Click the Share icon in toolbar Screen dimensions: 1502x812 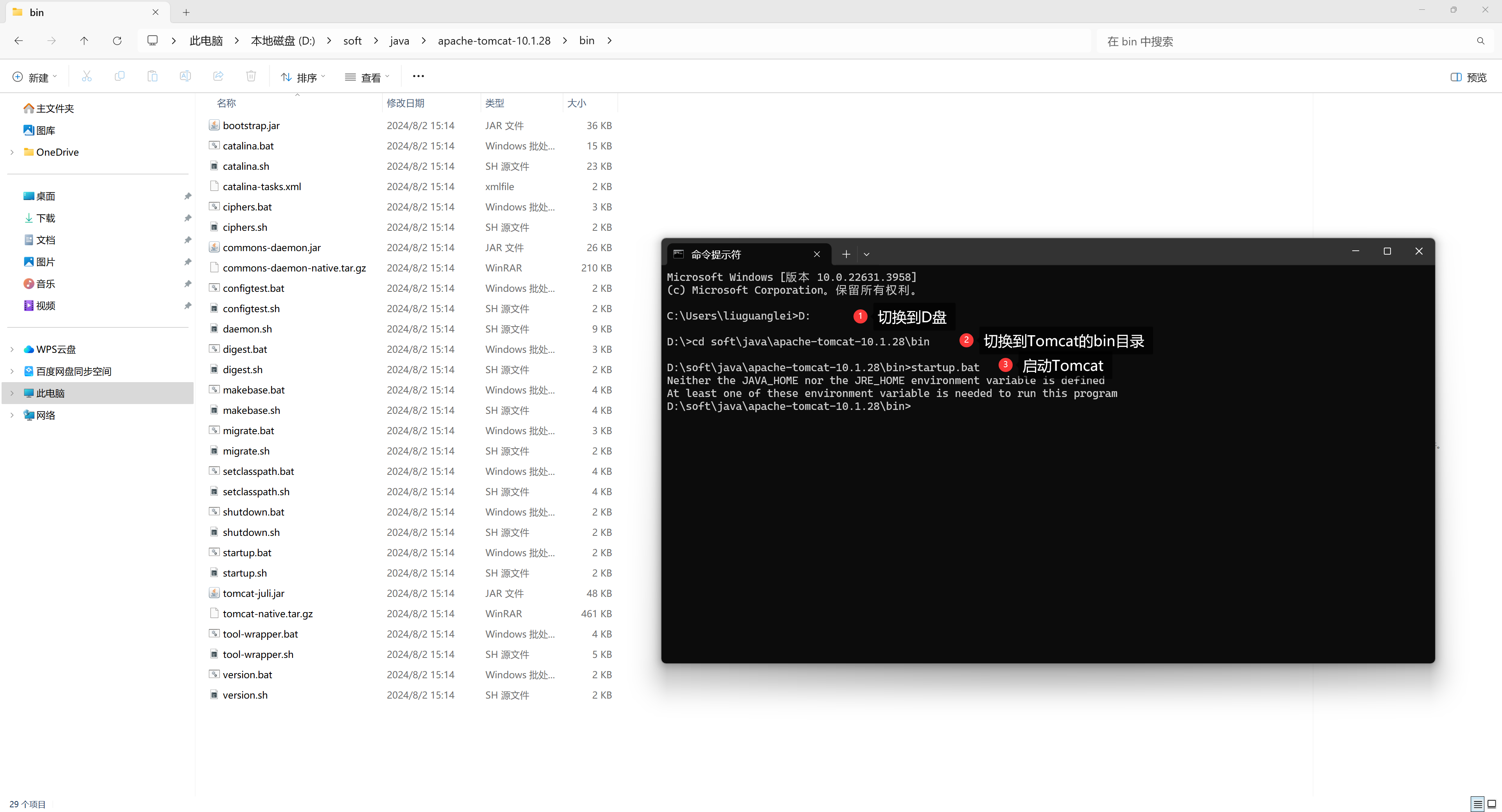click(218, 76)
